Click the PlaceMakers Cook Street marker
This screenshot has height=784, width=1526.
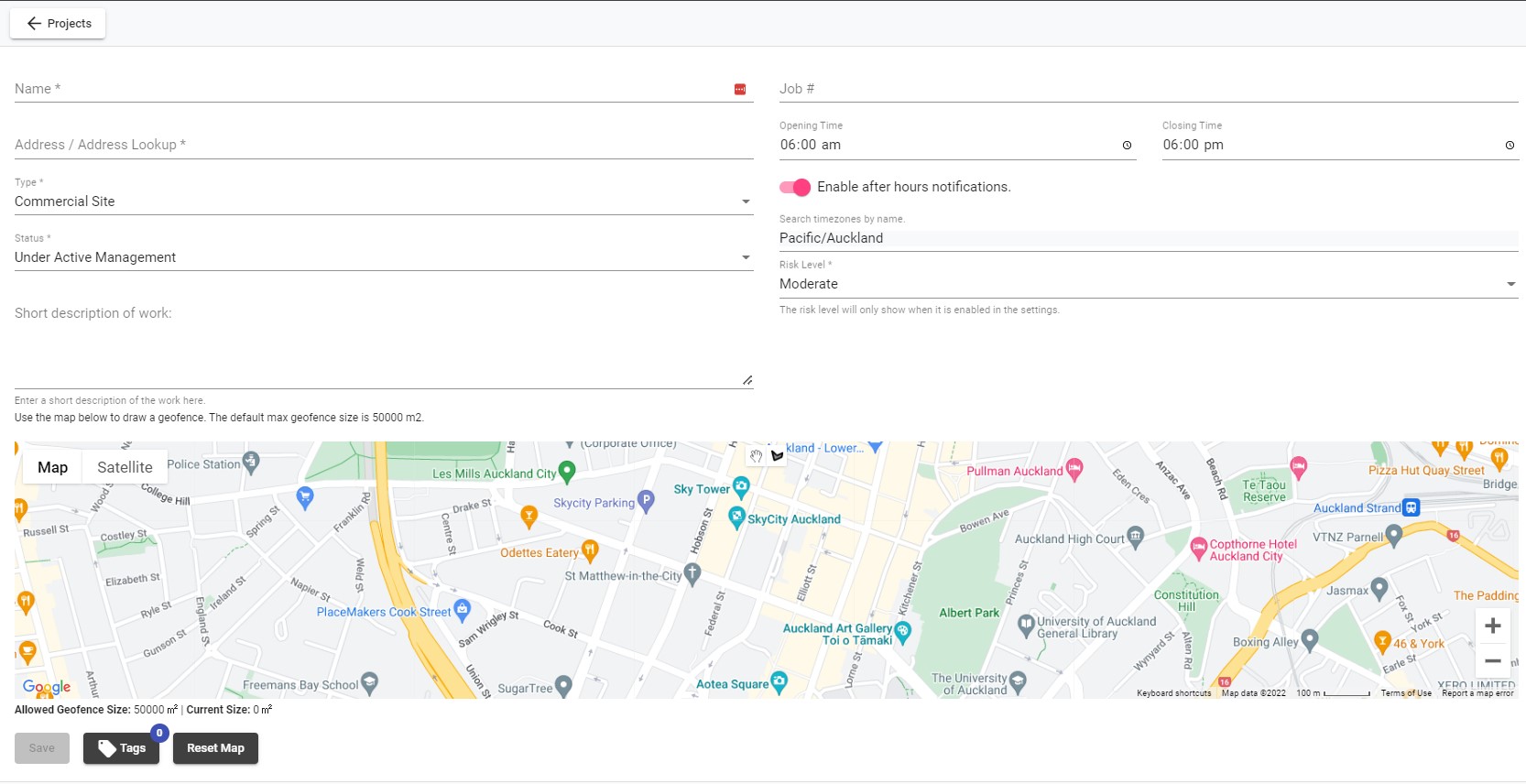tap(462, 610)
